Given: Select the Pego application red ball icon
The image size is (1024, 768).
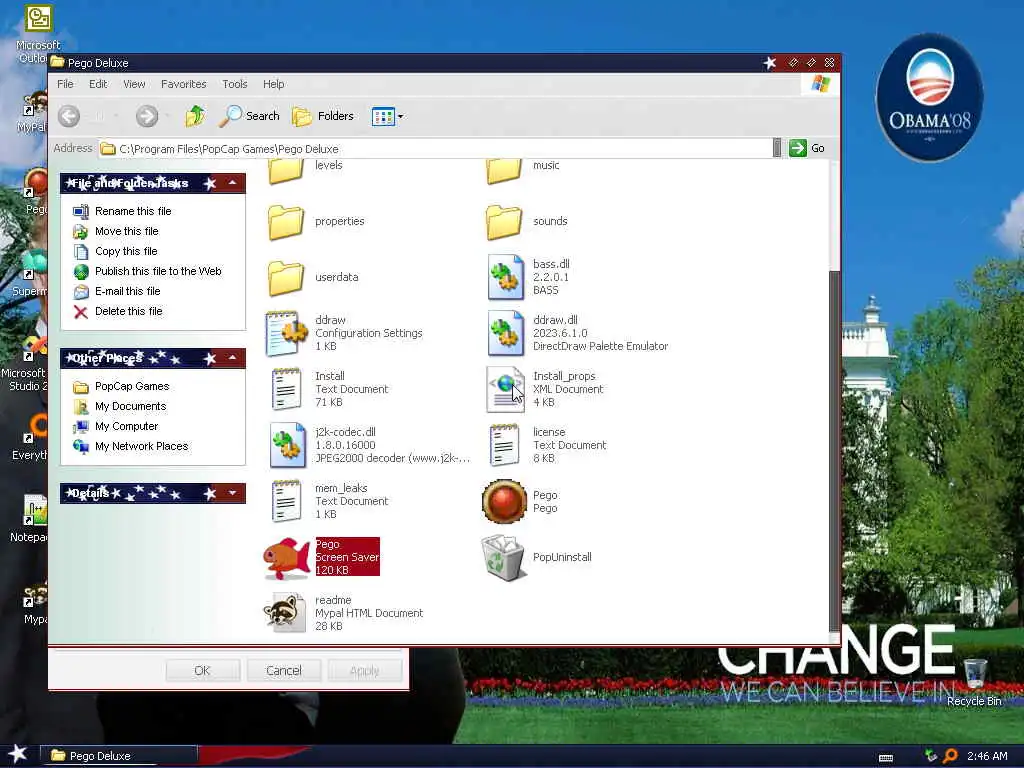Looking at the screenshot, I should click(504, 502).
